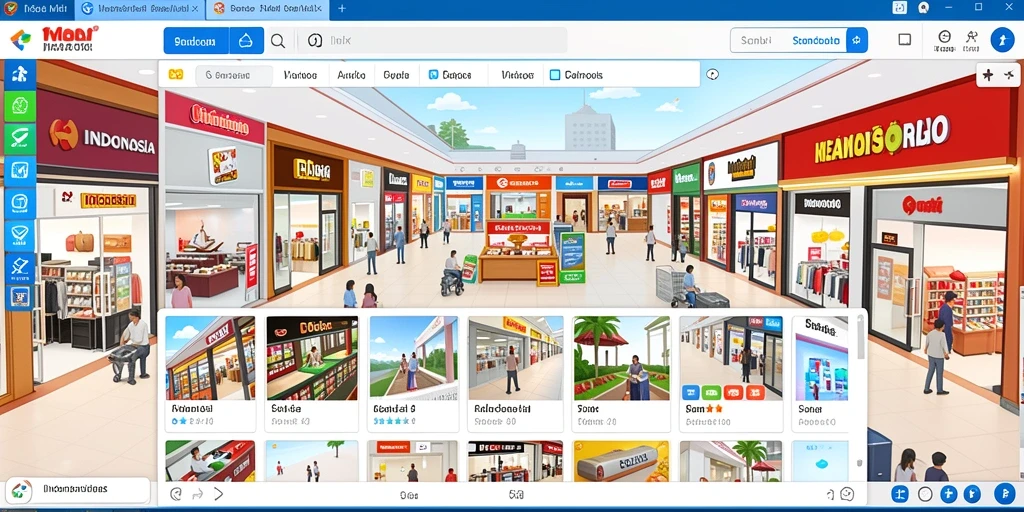Open the thumbnail of people walking on a path
The image size is (1024, 512).
click(413, 358)
